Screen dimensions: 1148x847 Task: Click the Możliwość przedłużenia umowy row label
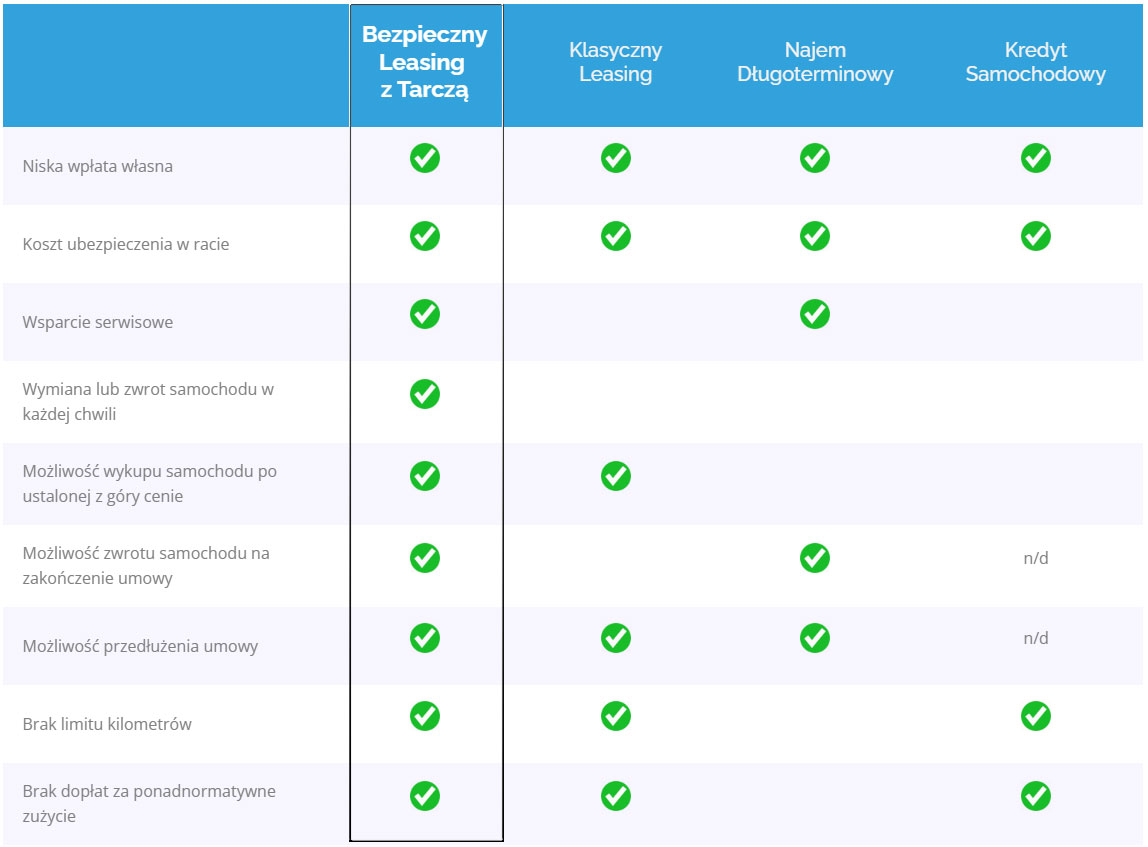(x=141, y=646)
